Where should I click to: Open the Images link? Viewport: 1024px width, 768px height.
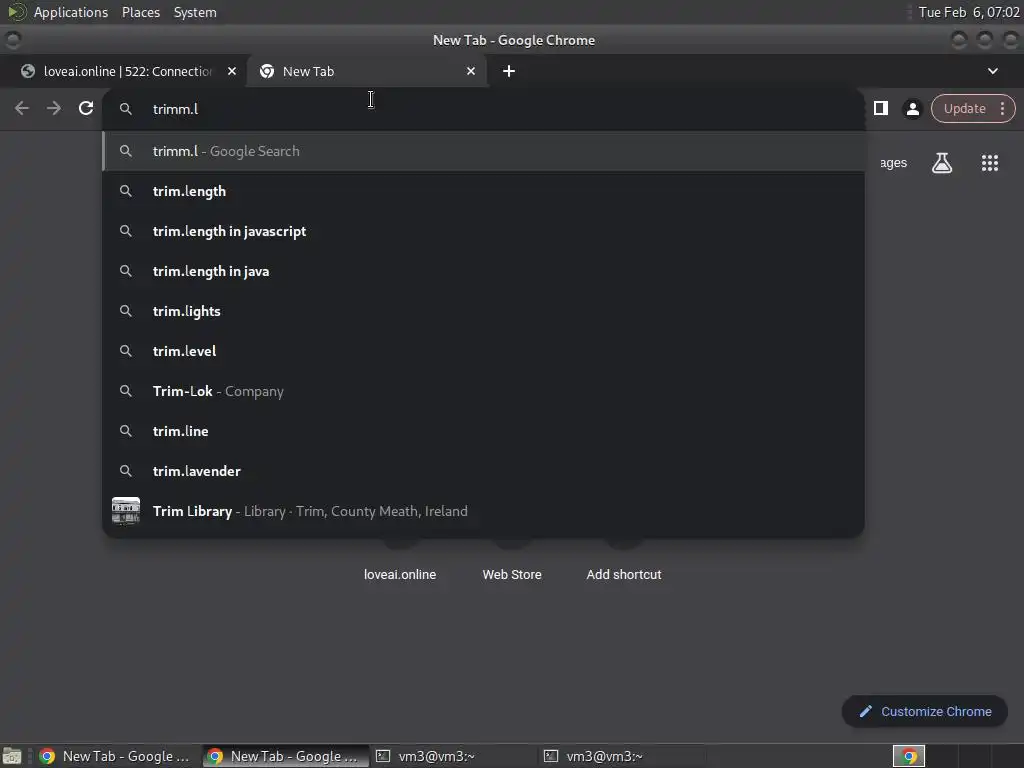(x=893, y=163)
